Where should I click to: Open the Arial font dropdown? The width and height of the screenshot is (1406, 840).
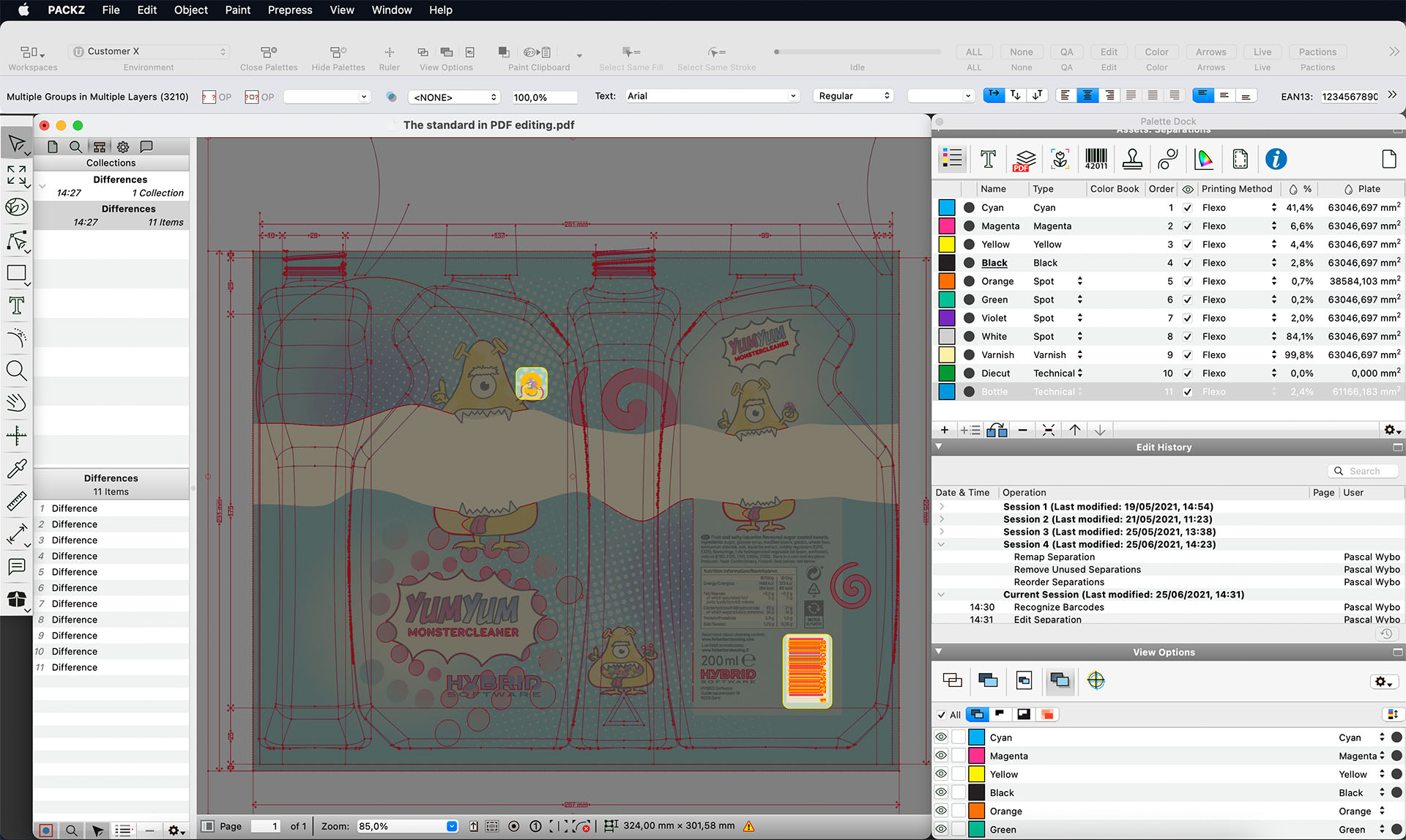(x=711, y=96)
